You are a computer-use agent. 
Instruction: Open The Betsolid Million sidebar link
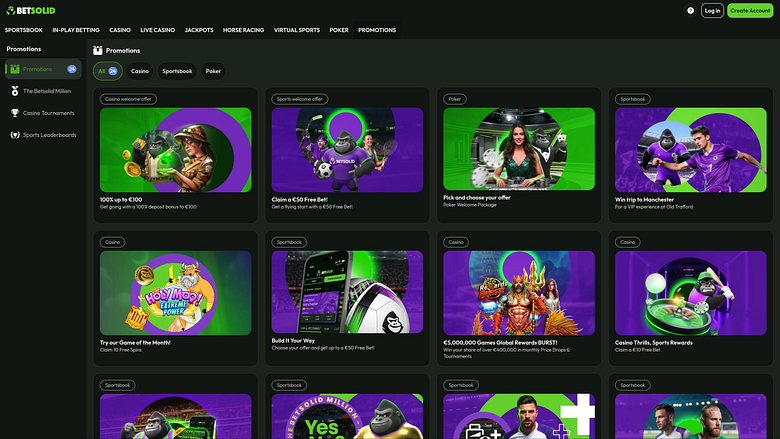click(47, 91)
